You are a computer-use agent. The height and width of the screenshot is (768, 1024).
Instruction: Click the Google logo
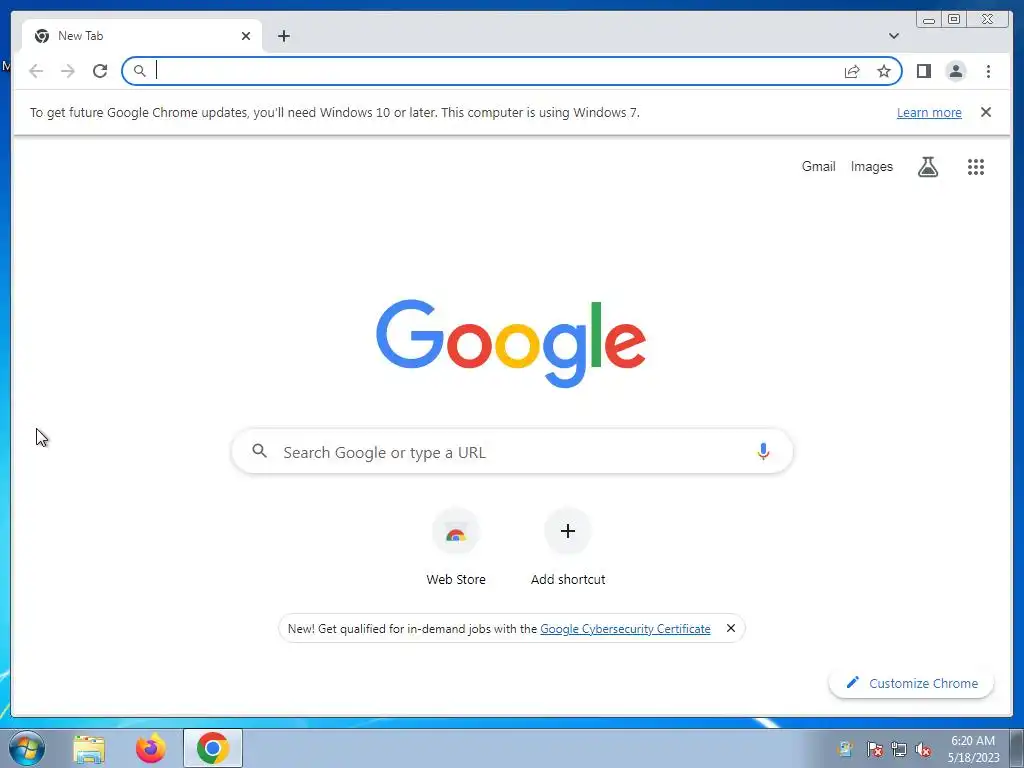[x=511, y=342]
